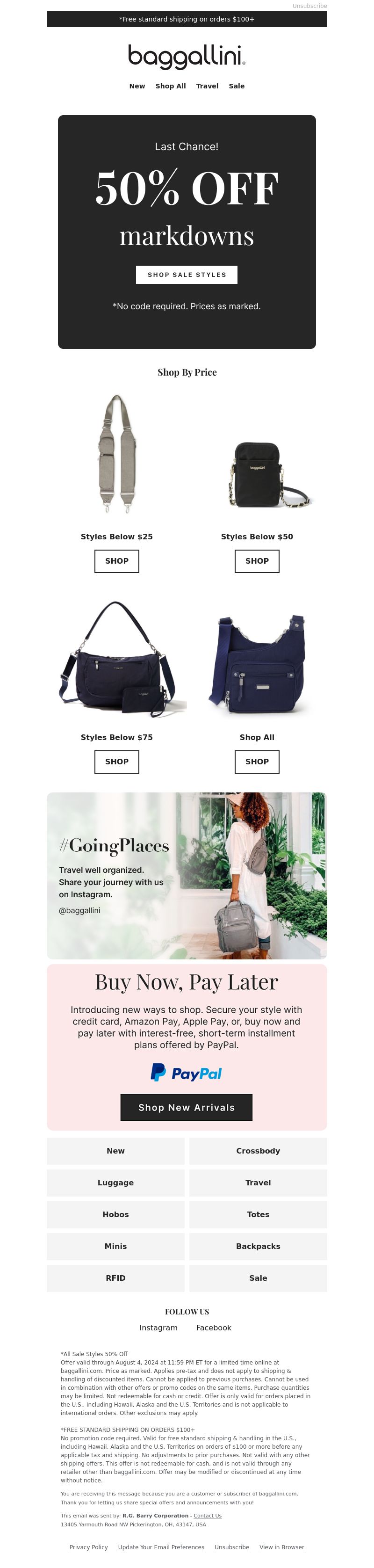The height and width of the screenshot is (1568, 374).
Task: Open the Facebook follow link
Action: pyautogui.click(x=214, y=1328)
